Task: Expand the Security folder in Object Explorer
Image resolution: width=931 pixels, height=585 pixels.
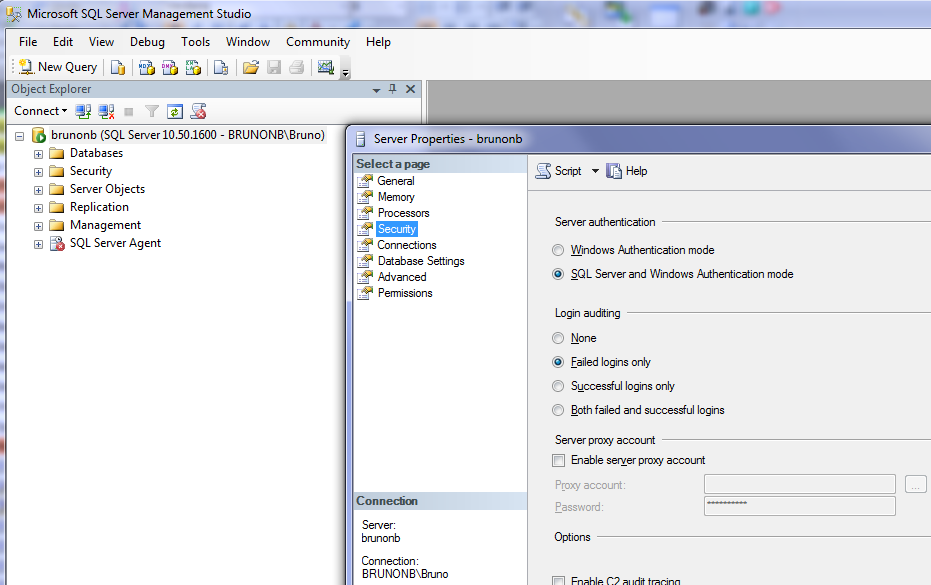Action: (x=38, y=172)
